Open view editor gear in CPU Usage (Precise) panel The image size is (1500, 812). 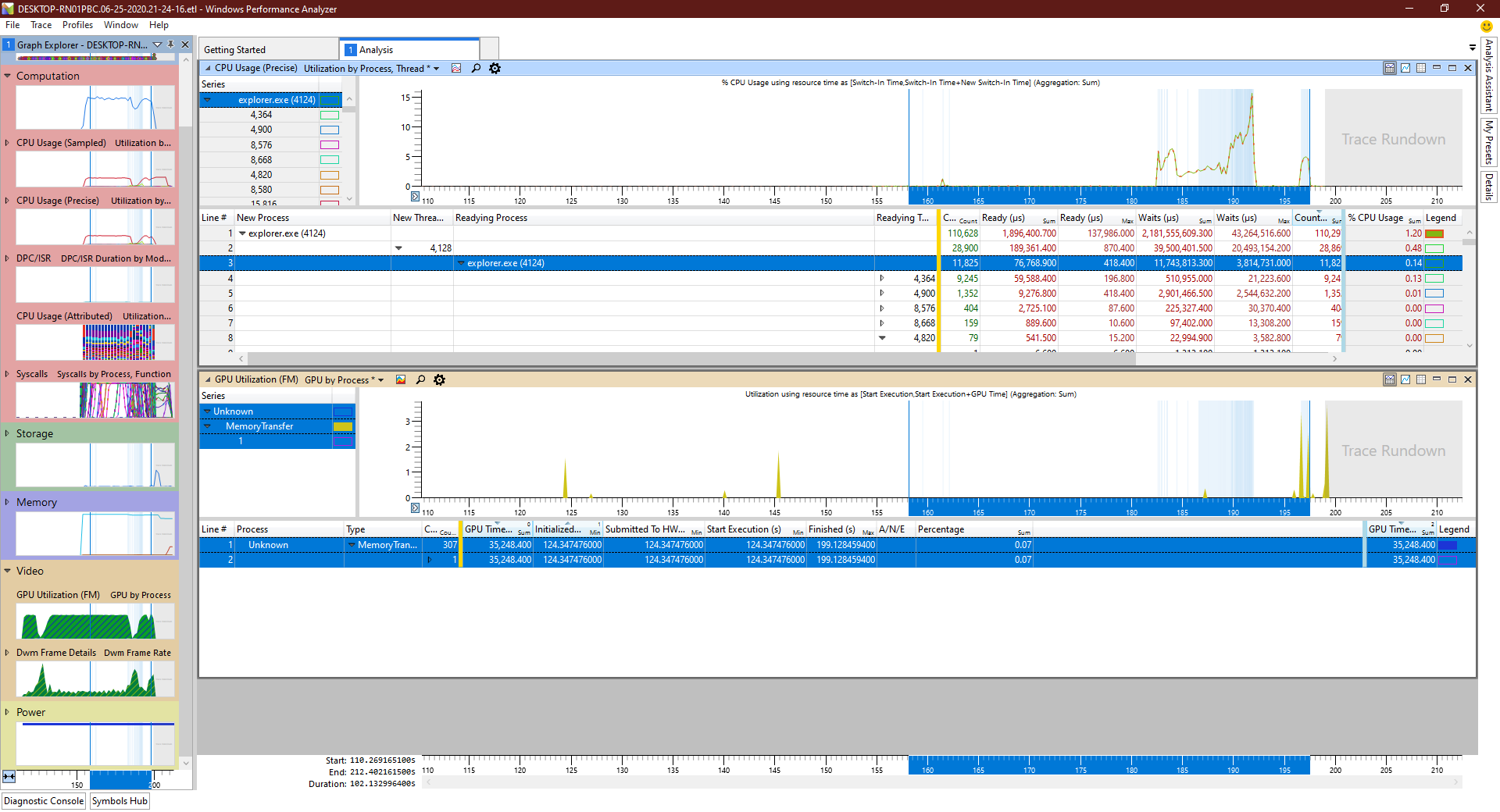pyautogui.click(x=495, y=69)
